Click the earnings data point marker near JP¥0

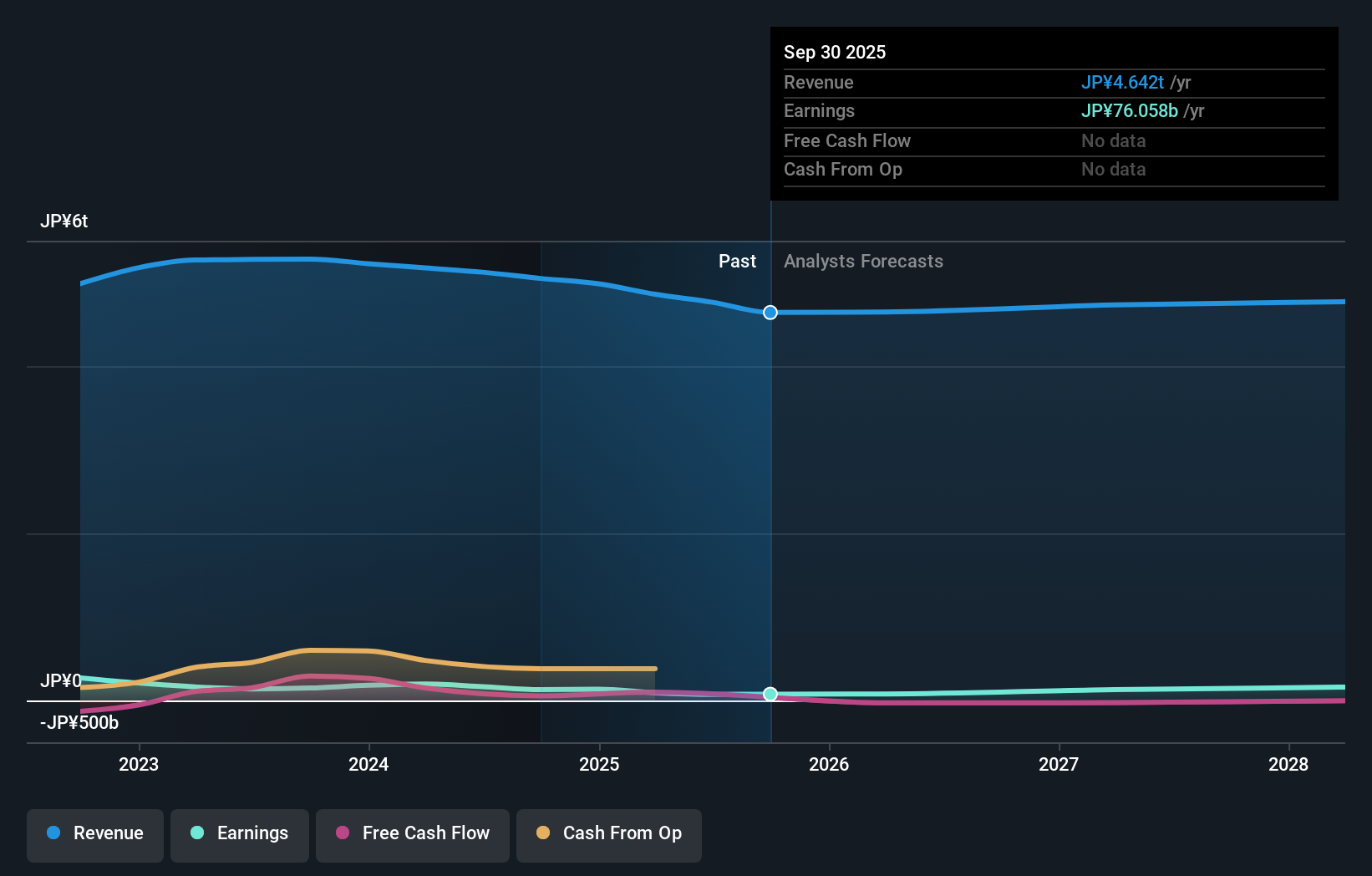770,694
